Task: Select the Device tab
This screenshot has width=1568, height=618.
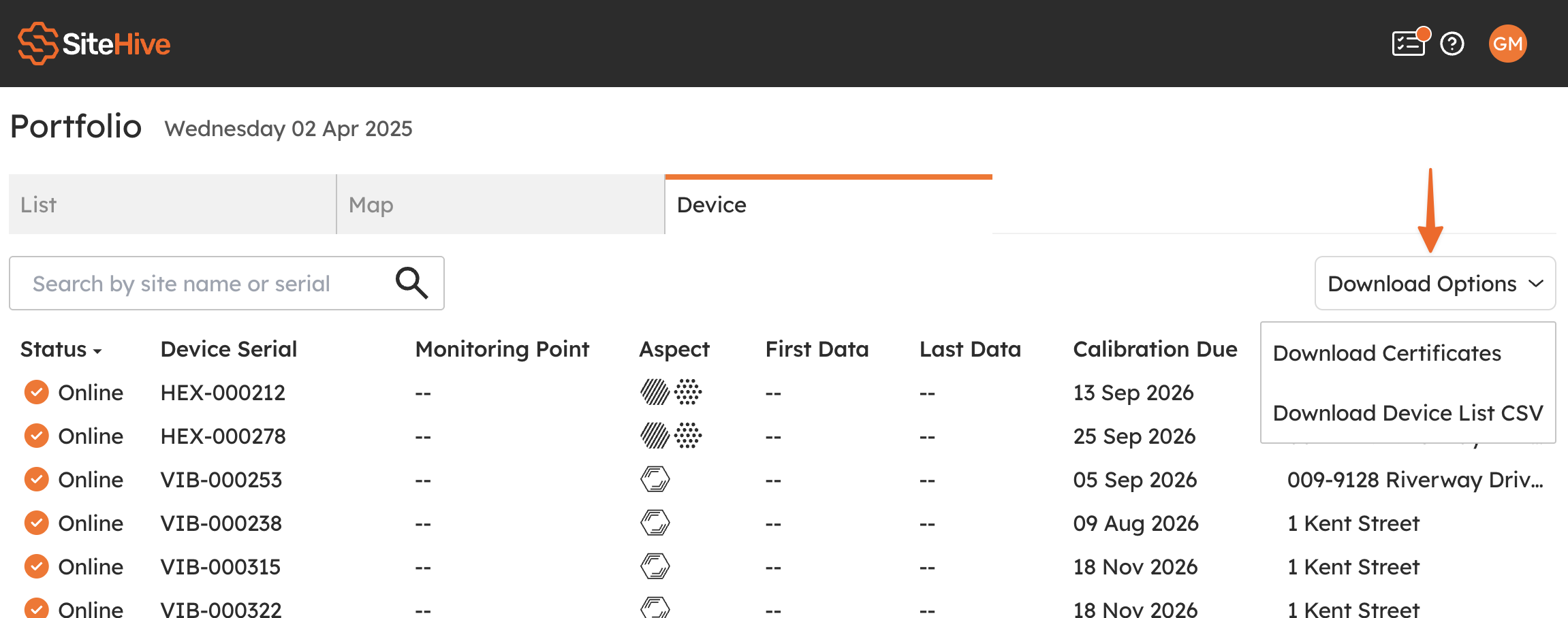Action: (x=828, y=204)
